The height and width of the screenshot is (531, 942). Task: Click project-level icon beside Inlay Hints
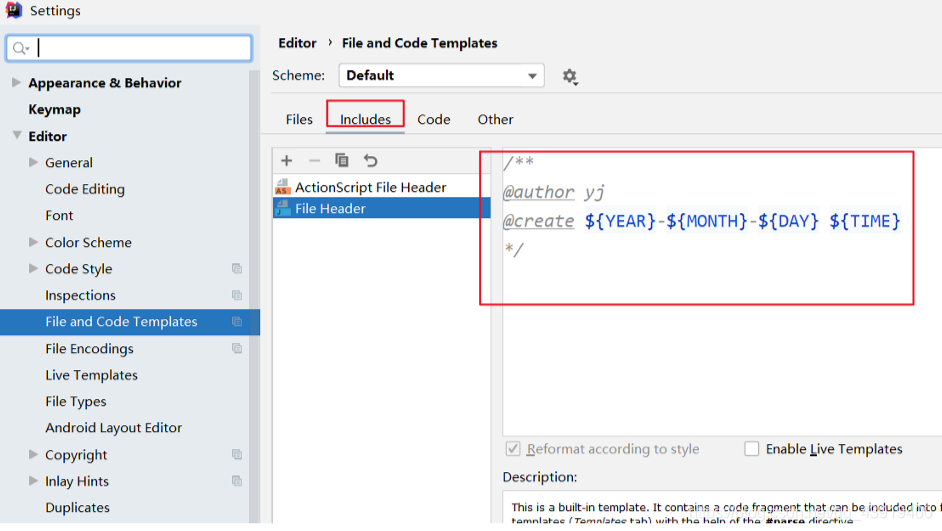click(237, 481)
